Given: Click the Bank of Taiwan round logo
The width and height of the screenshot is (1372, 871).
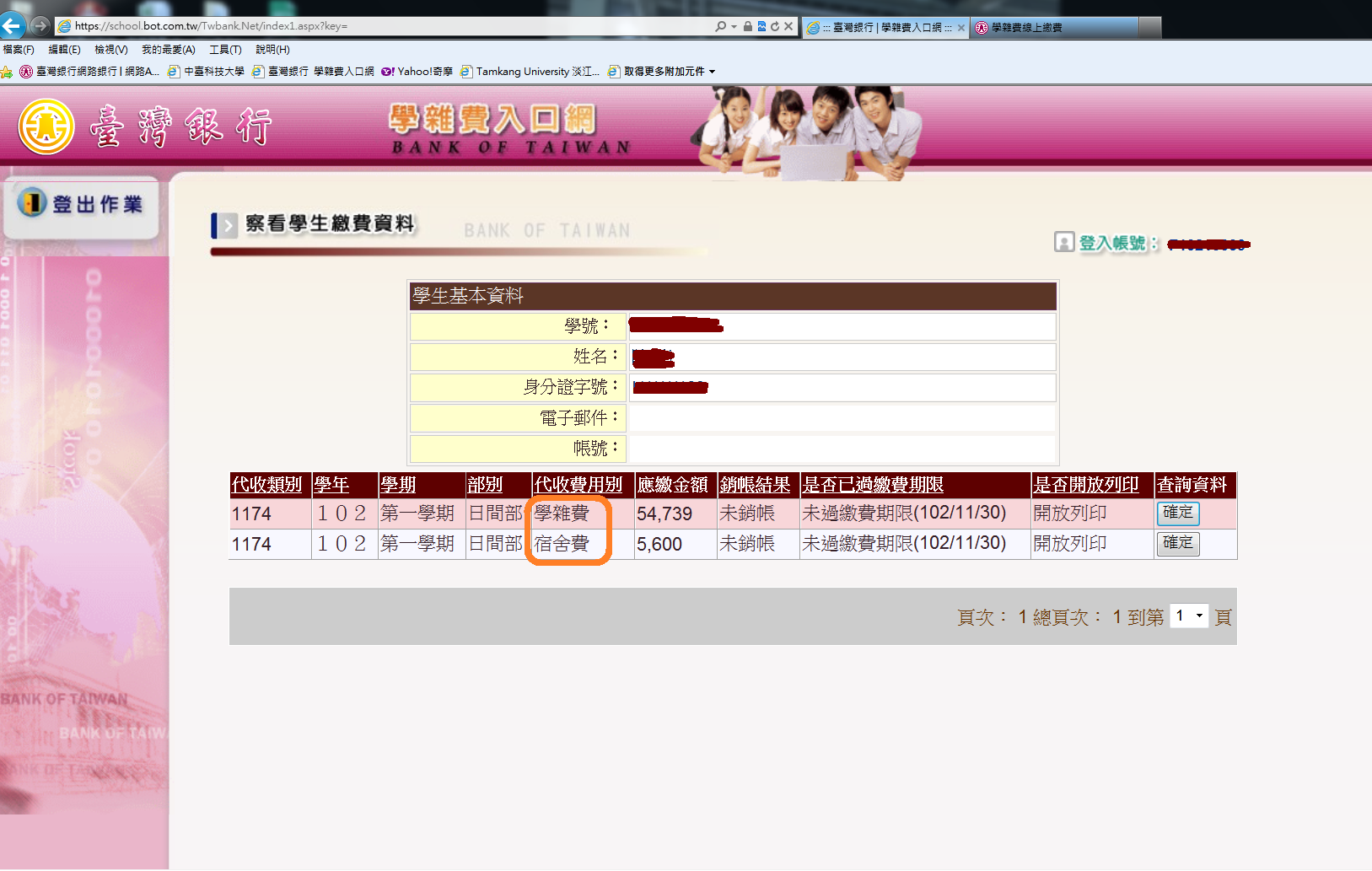Looking at the screenshot, I should [x=46, y=126].
